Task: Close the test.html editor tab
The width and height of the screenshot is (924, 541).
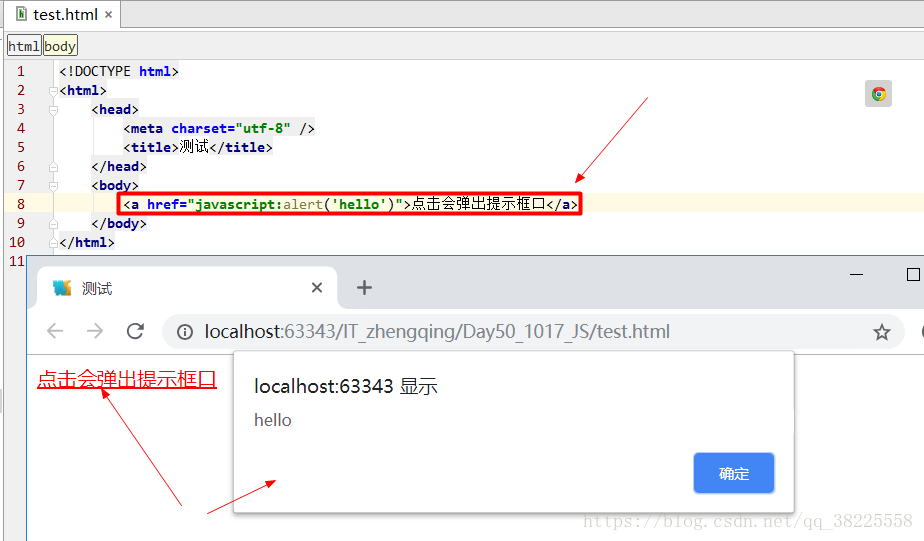Action: pos(108,15)
